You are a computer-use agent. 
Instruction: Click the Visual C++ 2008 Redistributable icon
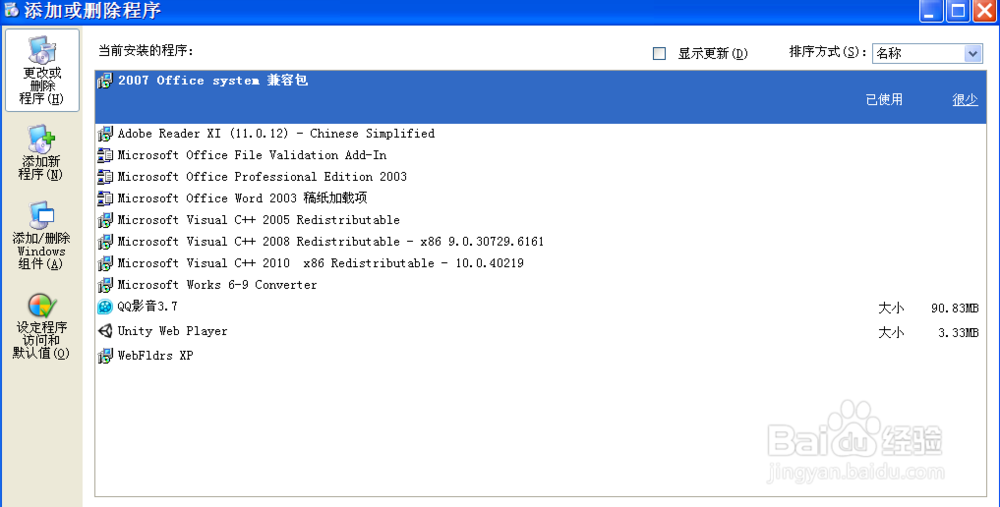click(x=105, y=242)
